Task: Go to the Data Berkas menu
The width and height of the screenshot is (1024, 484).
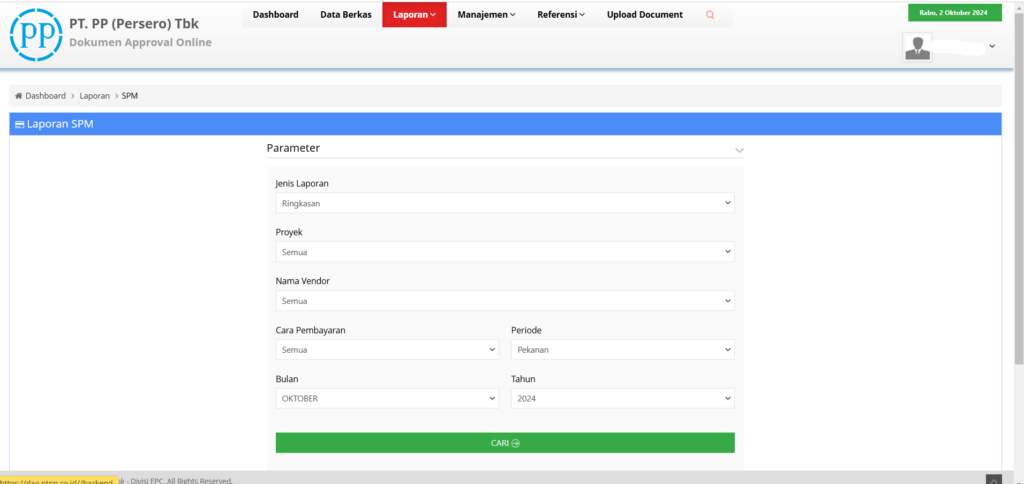Action: point(345,15)
